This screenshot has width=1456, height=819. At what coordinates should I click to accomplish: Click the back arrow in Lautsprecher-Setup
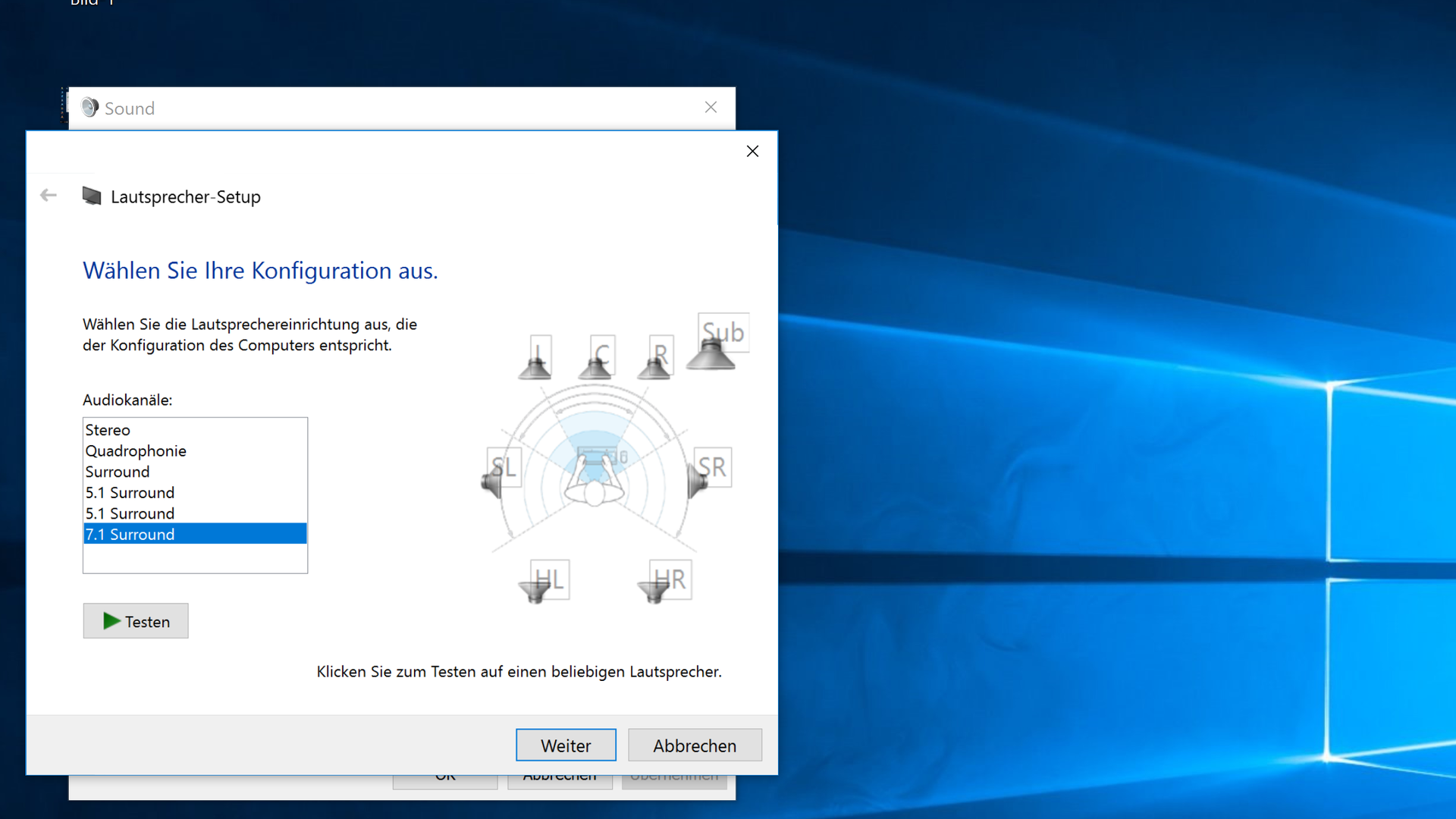click(49, 196)
